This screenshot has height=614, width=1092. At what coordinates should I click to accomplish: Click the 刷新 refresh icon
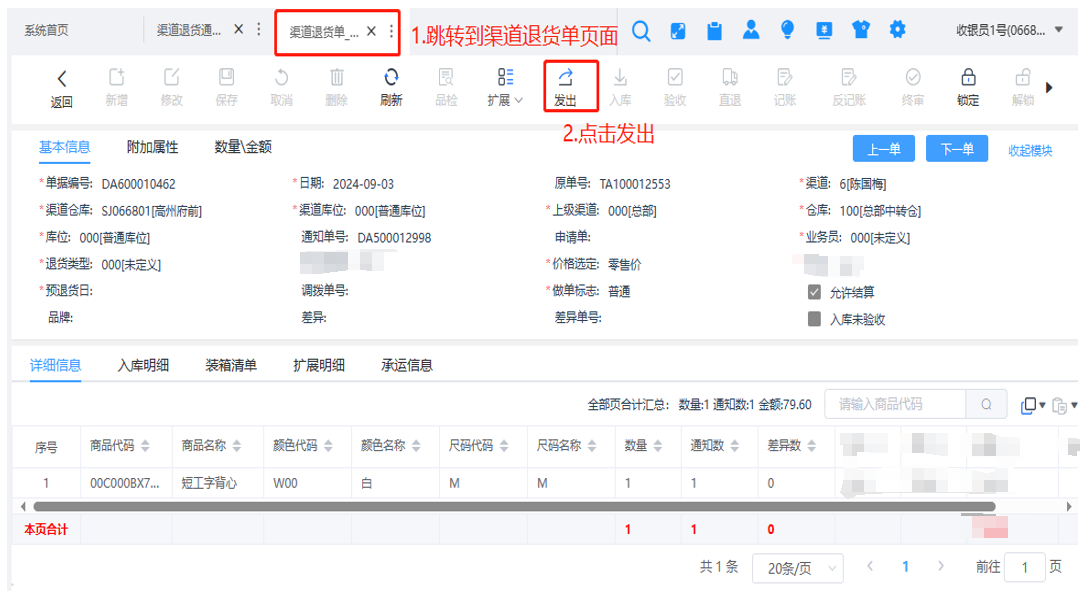[391, 78]
